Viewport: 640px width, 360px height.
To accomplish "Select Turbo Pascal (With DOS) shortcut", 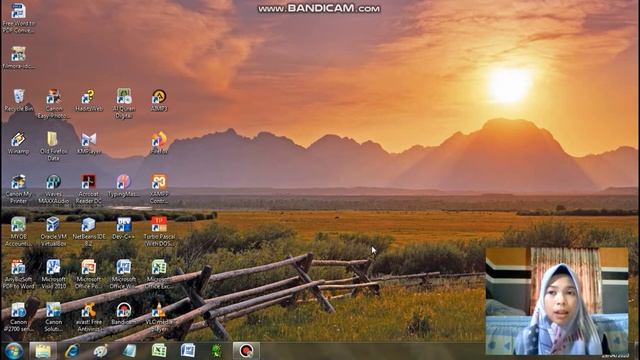I will tap(159, 231).
